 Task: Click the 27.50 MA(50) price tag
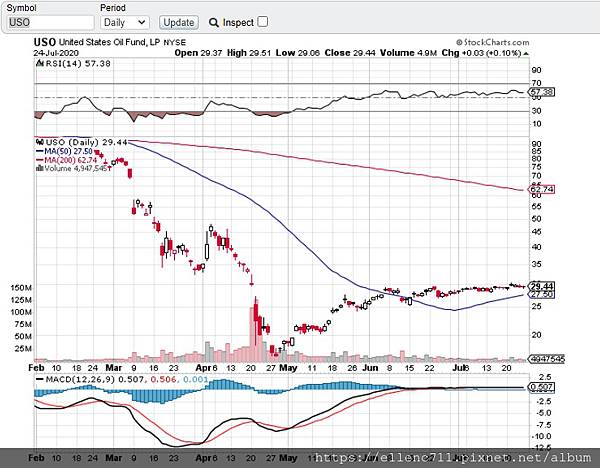(541, 294)
